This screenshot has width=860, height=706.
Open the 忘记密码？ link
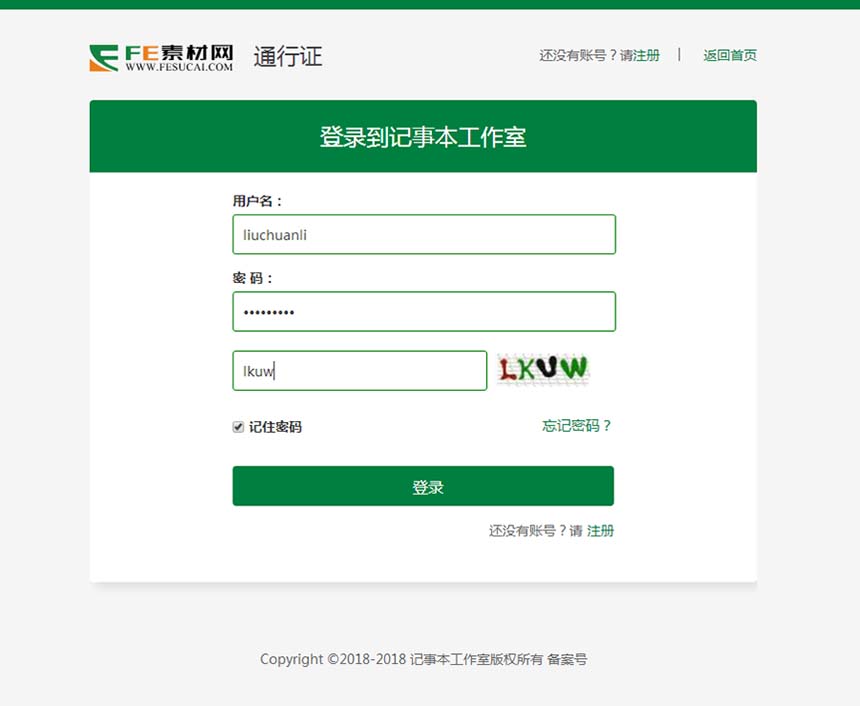[576, 426]
